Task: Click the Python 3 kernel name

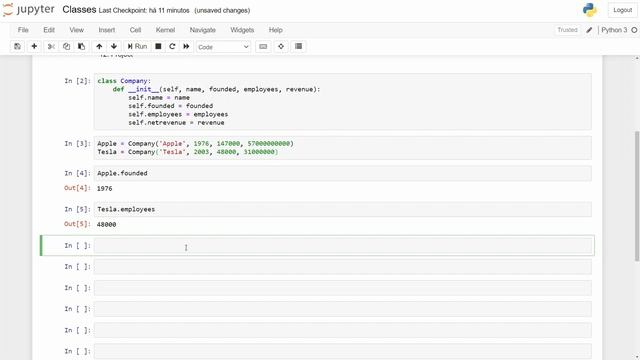Action: point(614,30)
